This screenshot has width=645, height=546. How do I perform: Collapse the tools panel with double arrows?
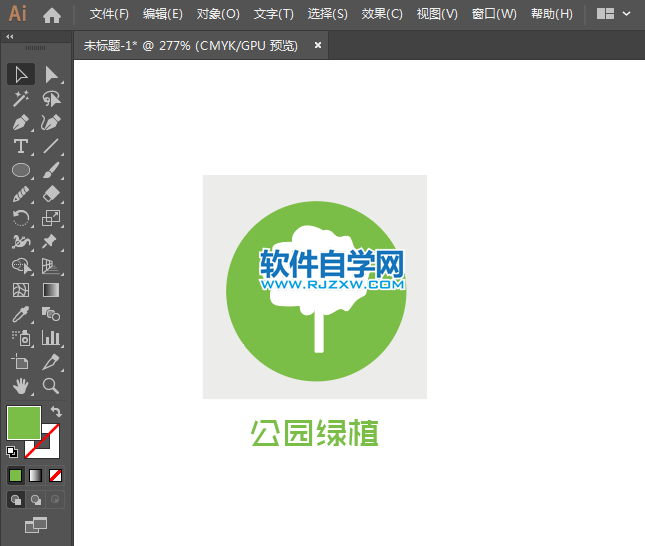[x=11, y=36]
